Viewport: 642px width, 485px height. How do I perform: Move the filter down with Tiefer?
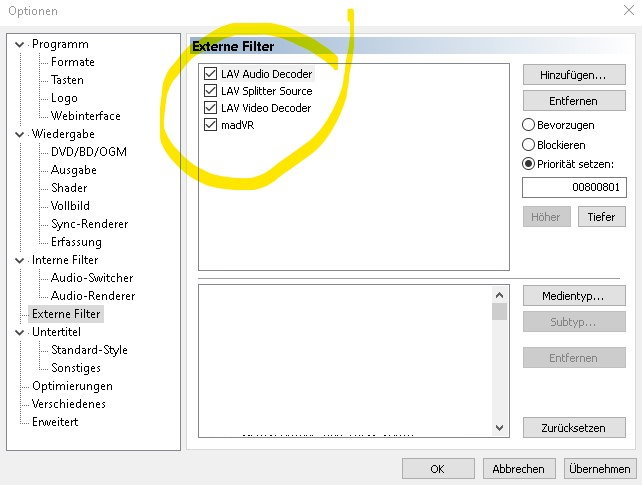tap(601, 217)
